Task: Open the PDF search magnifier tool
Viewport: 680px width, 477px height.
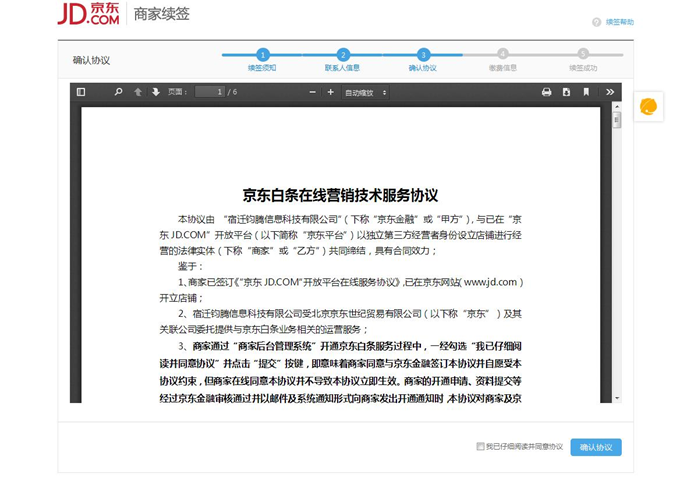Action: pyautogui.click(x=118, y=92)
